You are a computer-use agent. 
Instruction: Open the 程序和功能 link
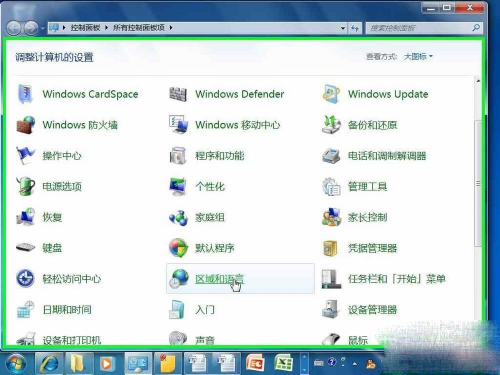[220, 156]
